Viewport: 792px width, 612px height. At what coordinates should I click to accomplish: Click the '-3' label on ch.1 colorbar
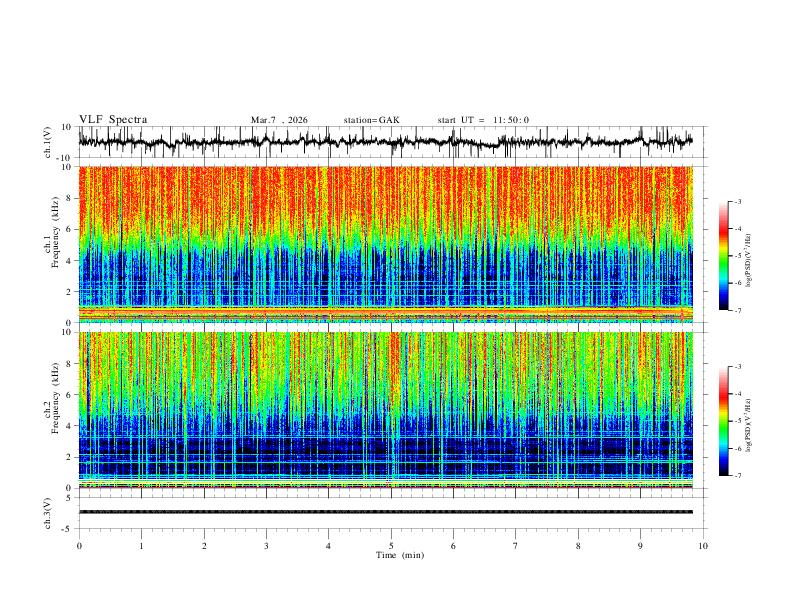click(x=738, y=201)
